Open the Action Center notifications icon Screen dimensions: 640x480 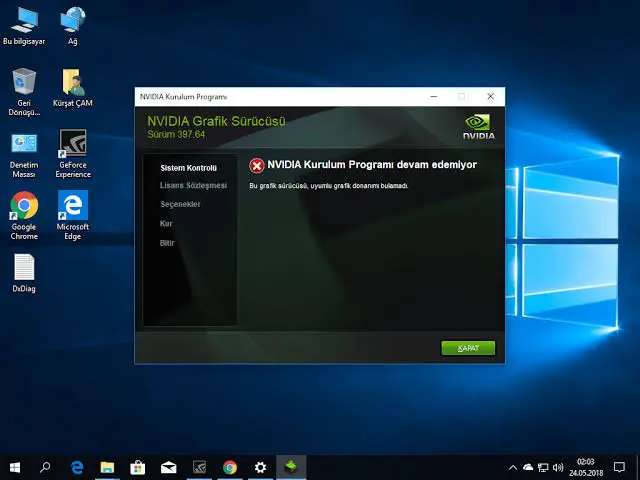click(x=619, y=467)
